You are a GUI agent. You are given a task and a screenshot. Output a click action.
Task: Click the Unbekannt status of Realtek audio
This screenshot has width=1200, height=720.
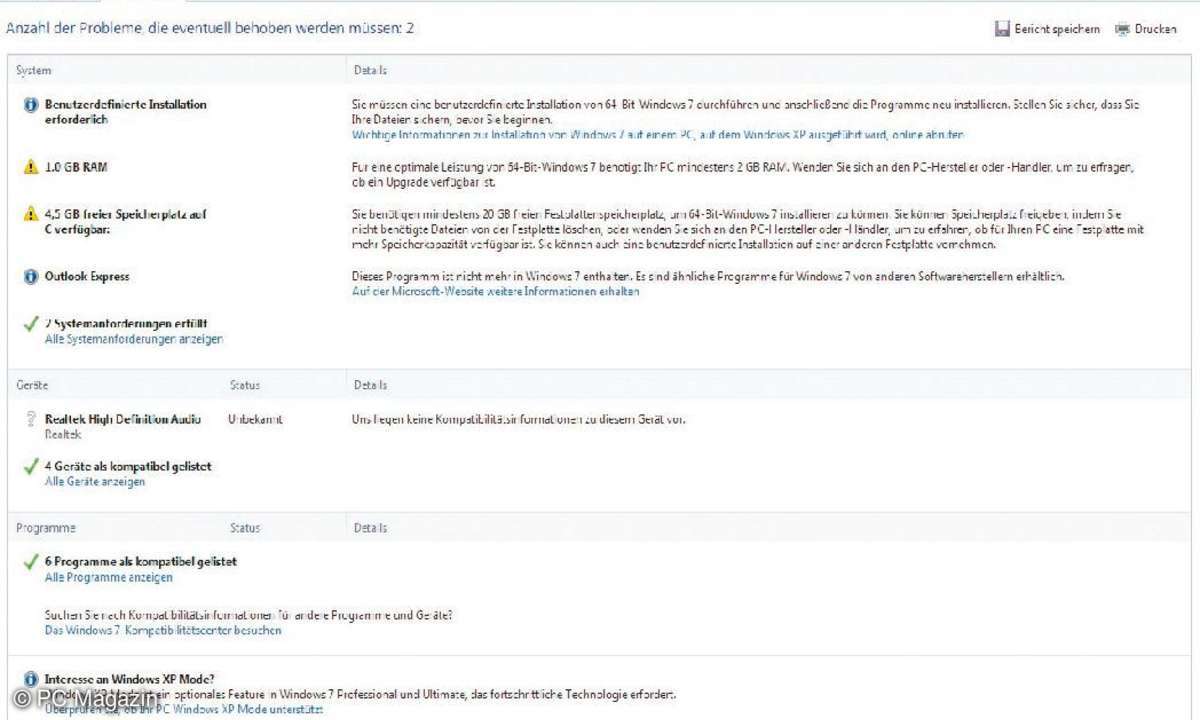[x=255, y=419]
